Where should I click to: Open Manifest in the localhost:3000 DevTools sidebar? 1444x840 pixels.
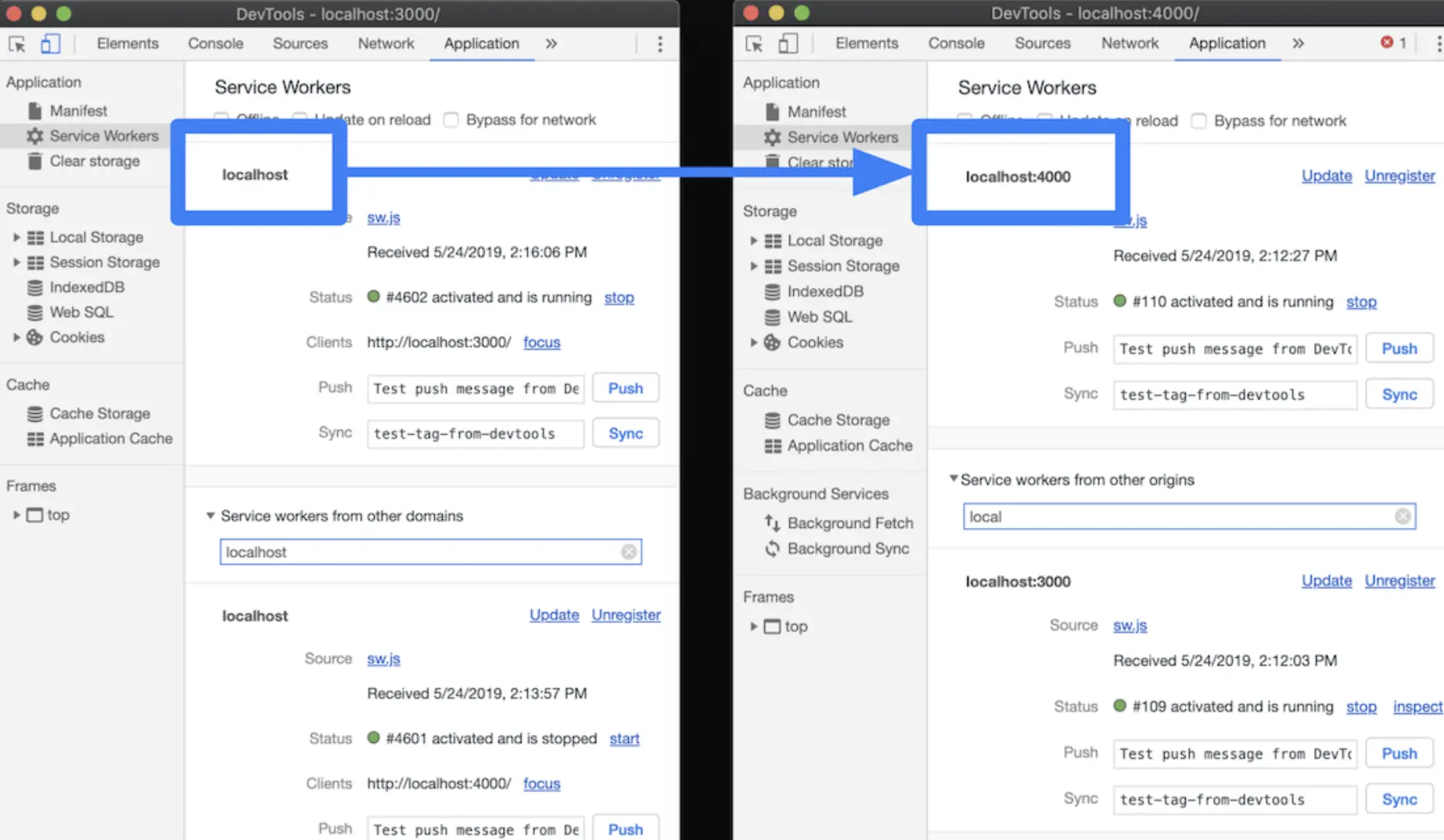pos(78,111)
